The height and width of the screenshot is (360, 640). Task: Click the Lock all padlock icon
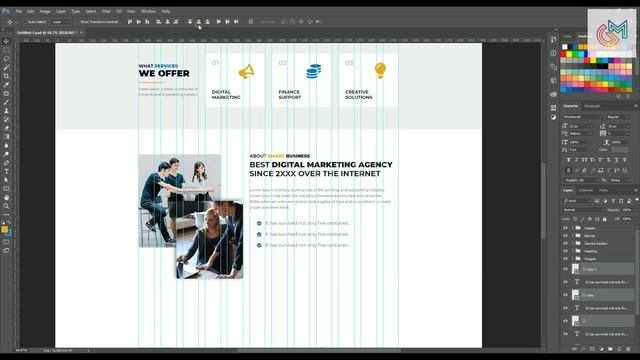coord(604,219)
